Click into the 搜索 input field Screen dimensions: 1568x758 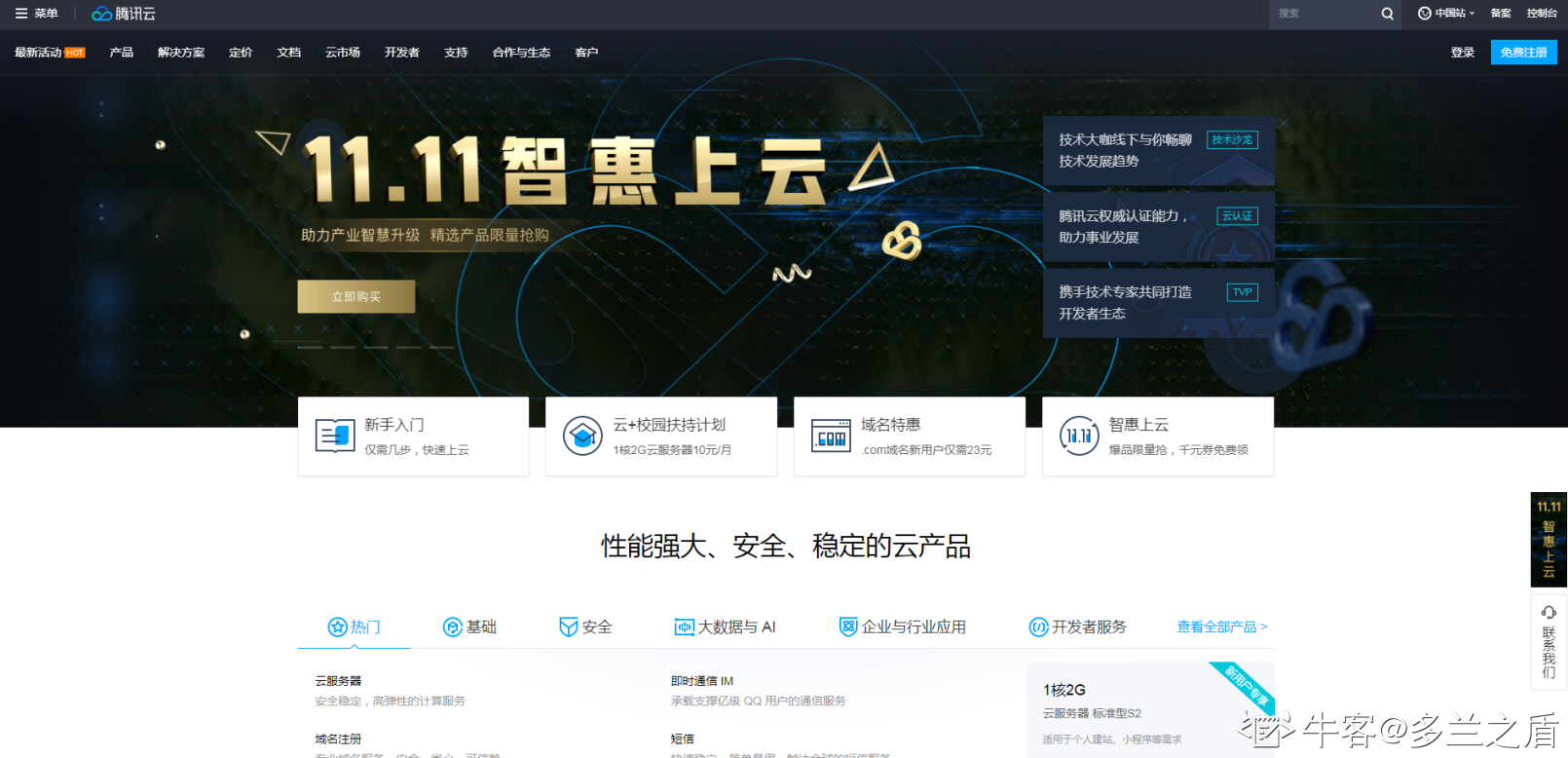[x=1323, y=14]
